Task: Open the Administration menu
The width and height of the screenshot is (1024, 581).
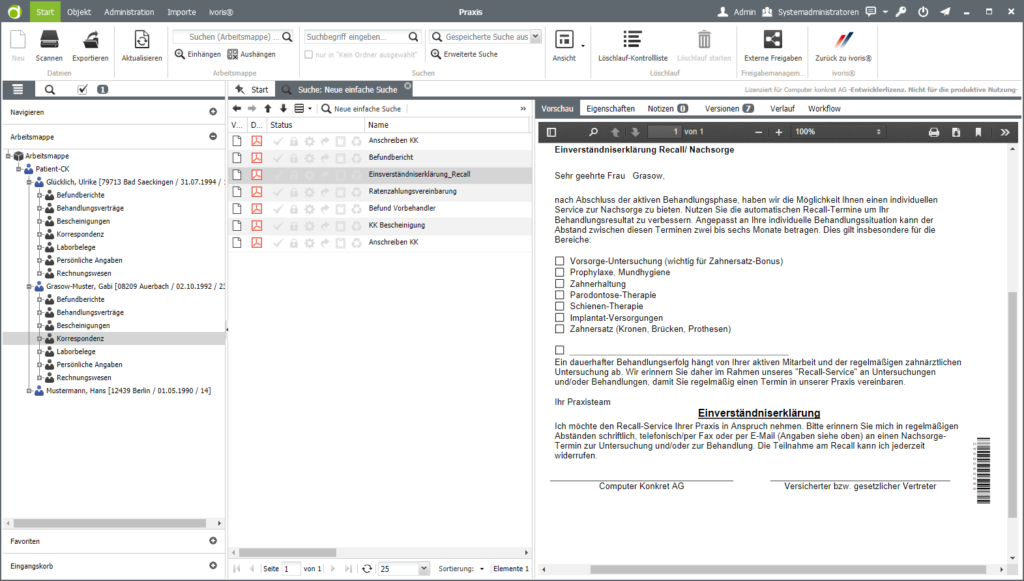Action: click(x=129, y=12)
